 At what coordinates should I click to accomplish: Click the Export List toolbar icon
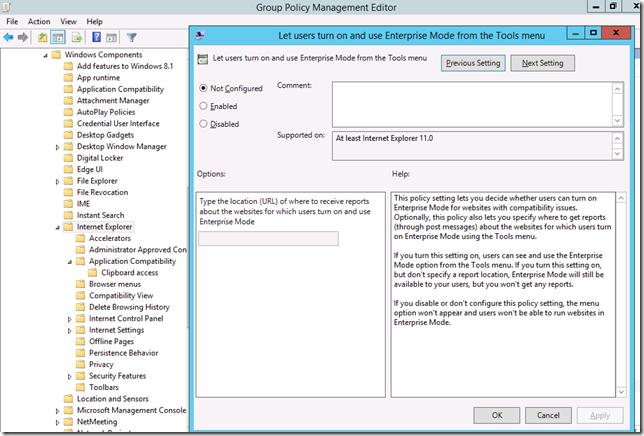click(78, 38)
